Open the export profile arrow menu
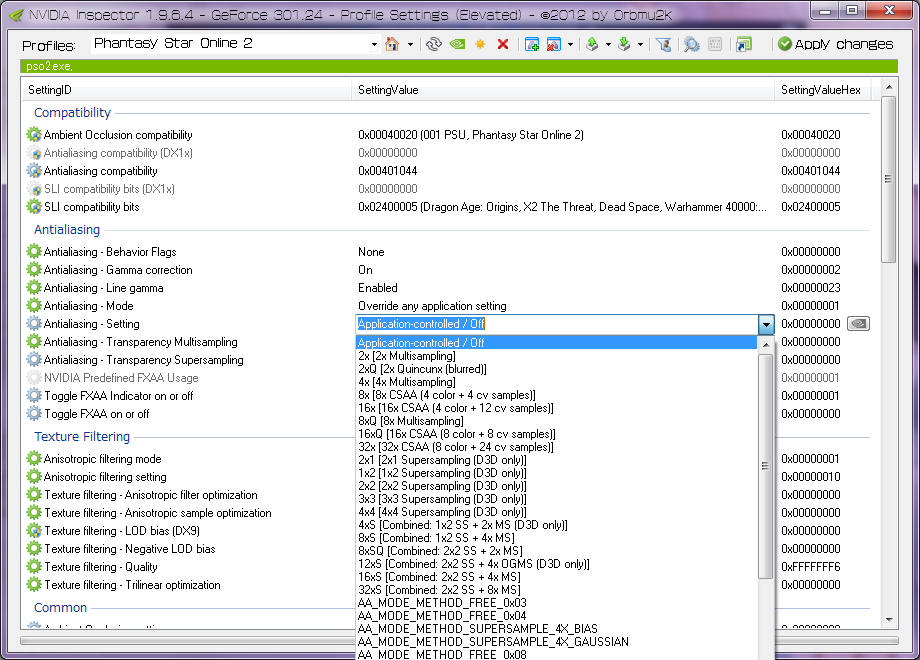920x660 pixels. [608, 45]
